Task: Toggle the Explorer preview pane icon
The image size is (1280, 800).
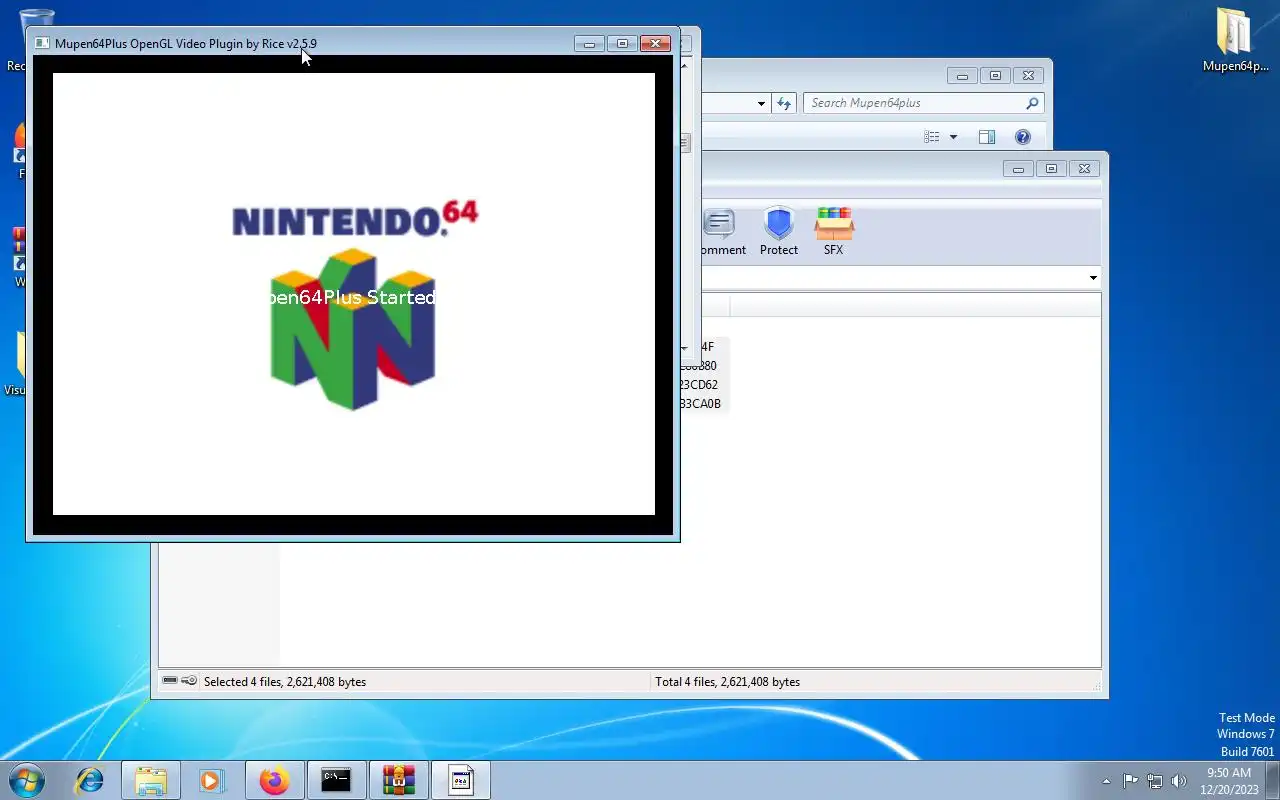Action: [x=987, y=137]
